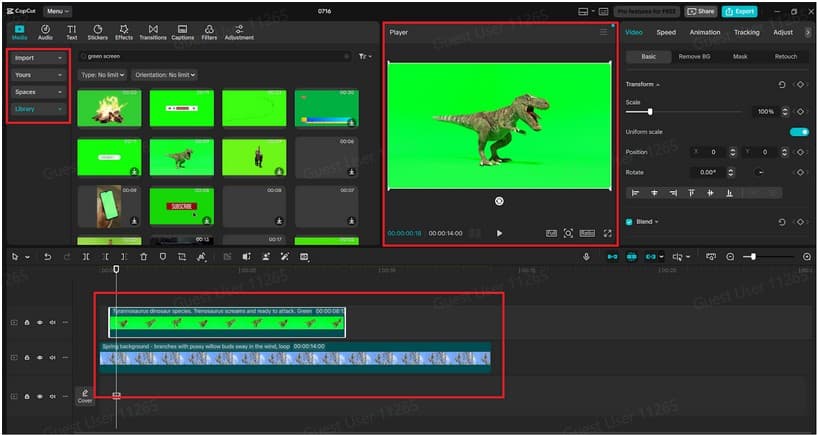The width and height of the screenshot is (817, 435).
Task: Click the Ratio button in Player
Action: 587,233
